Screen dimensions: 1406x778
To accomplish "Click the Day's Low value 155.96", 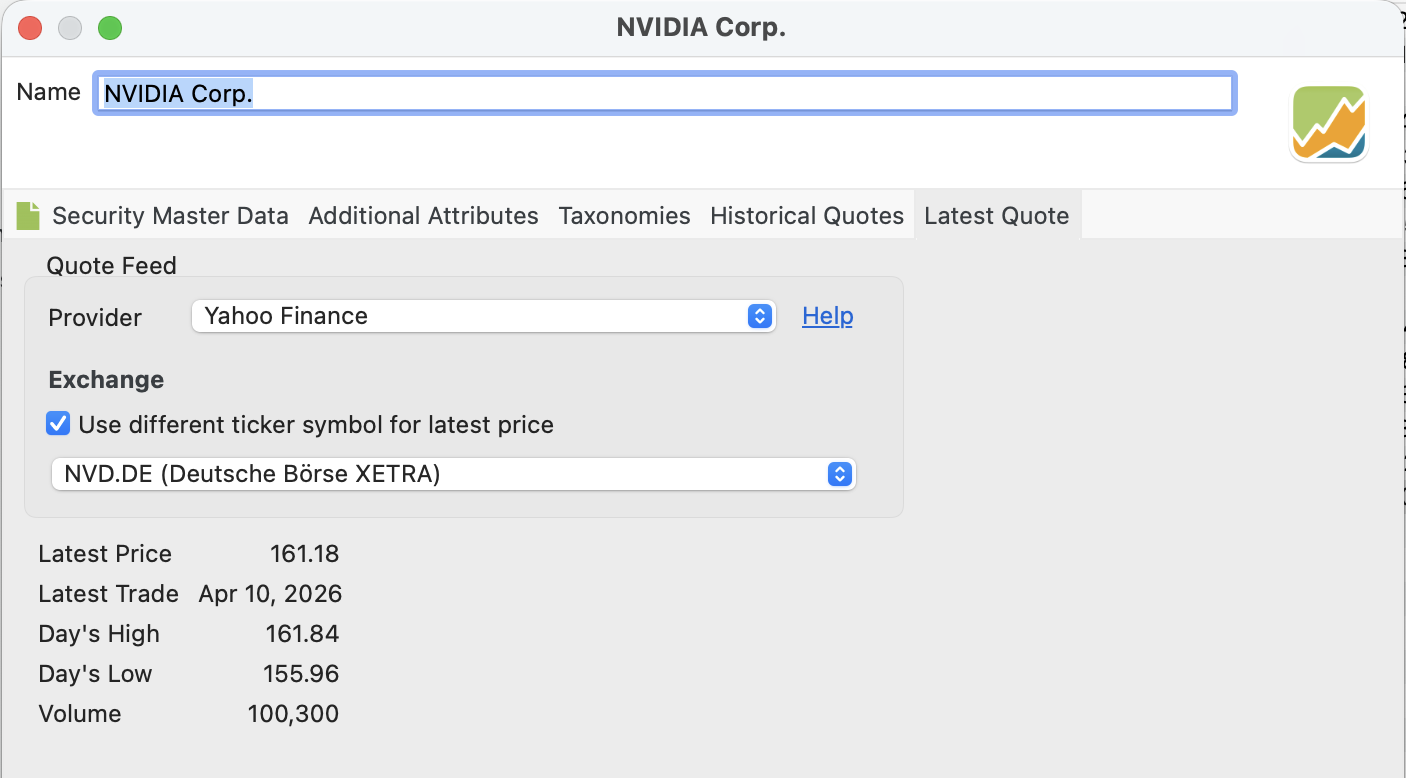I will (302, 674).
